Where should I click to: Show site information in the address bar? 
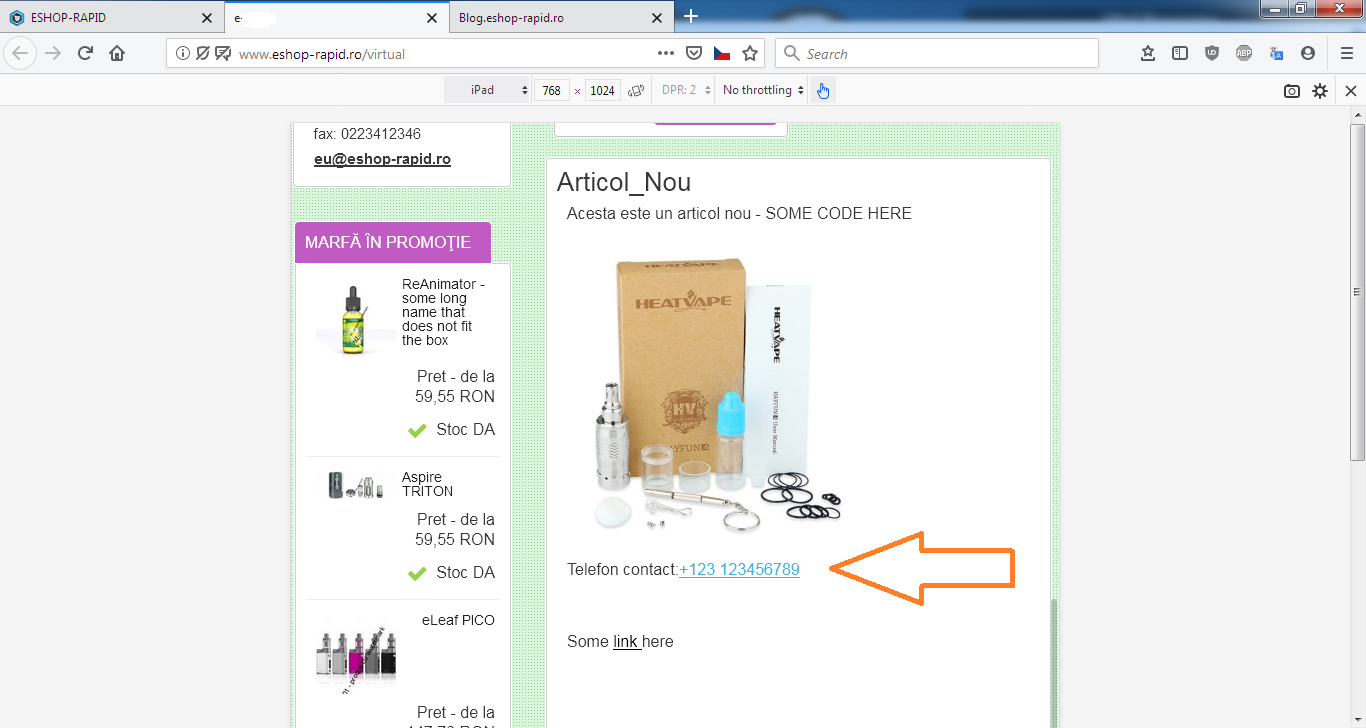pos(183,54)
